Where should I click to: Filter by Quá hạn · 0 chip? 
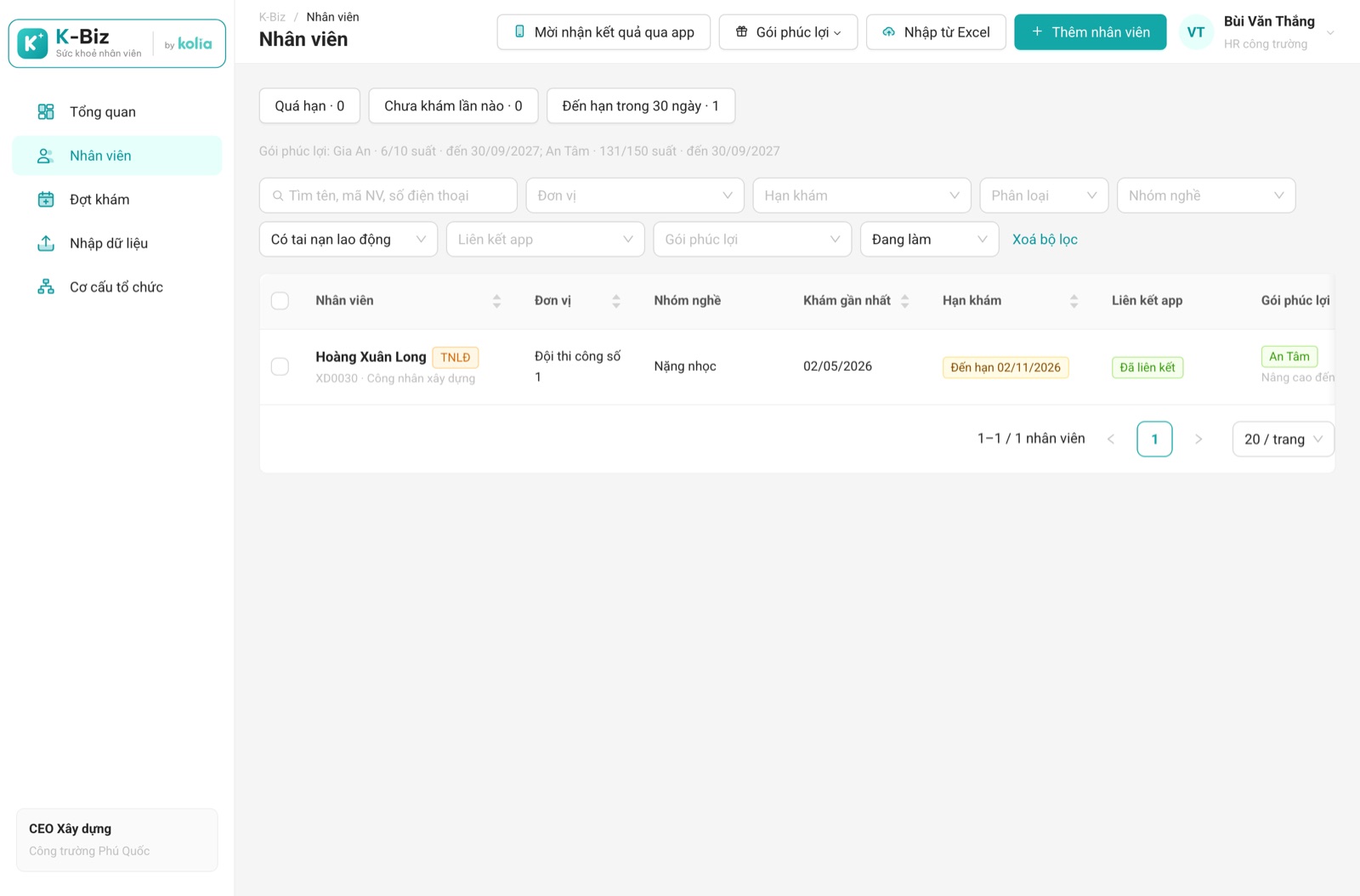(x=309, y=106)
